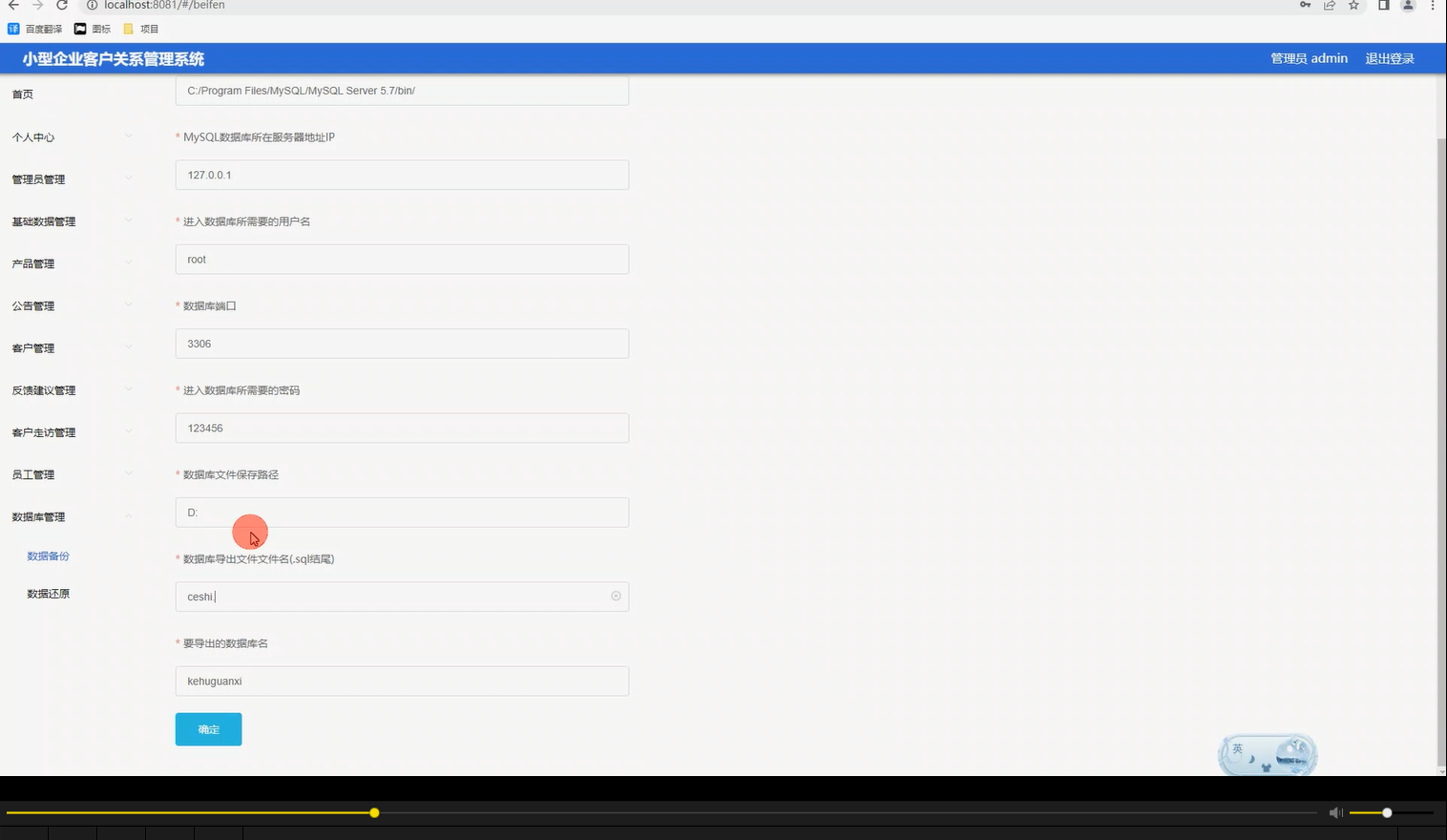Focus the kehuguanxi database name field
Image resolution: width=1447 pixels, height=840 pixels.
click(x=402, y=681)
